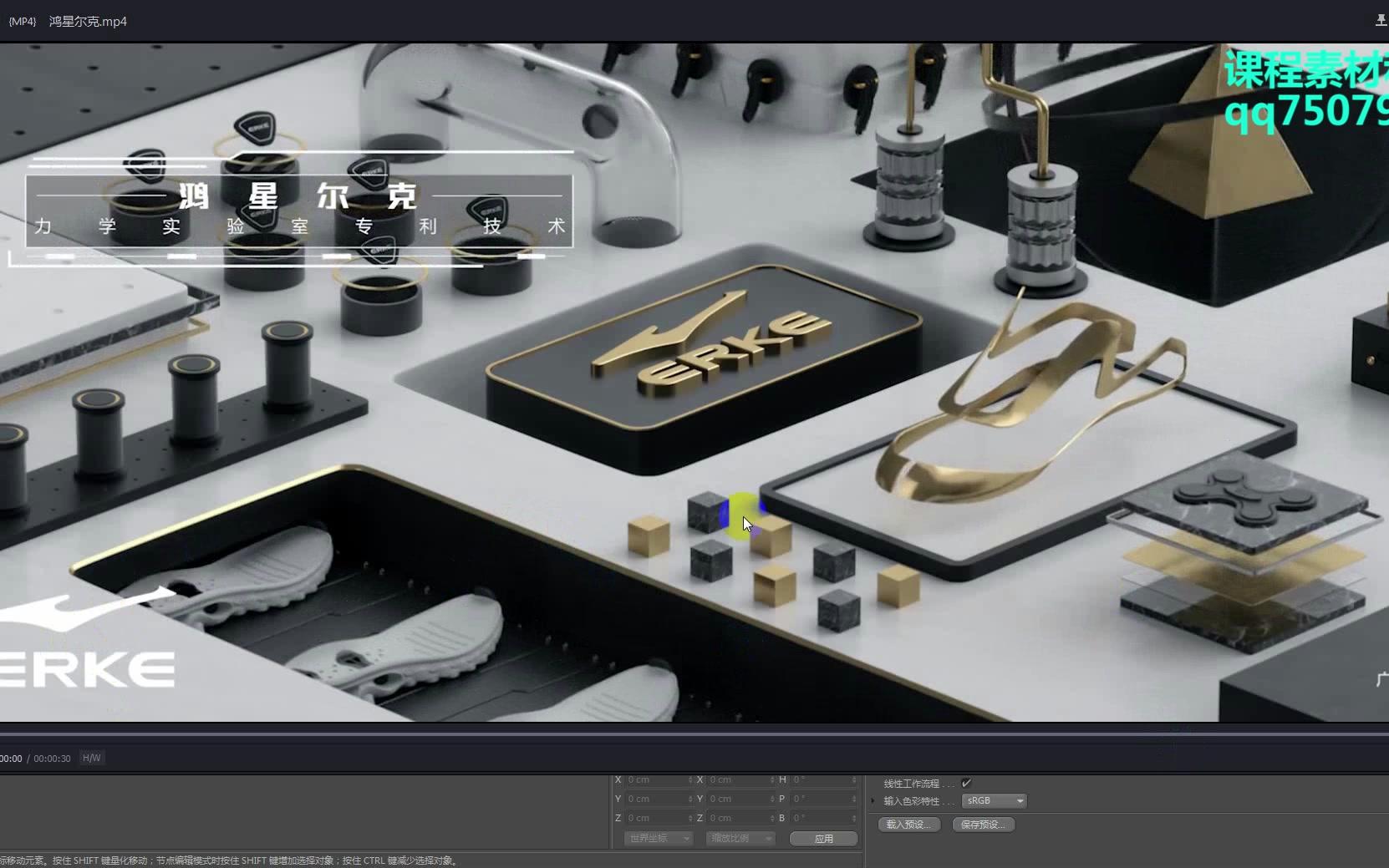Click the 00:00:30 total duration text
Image resolution: width=1389 pixels, height=868 pixels.
coord(52,759)
